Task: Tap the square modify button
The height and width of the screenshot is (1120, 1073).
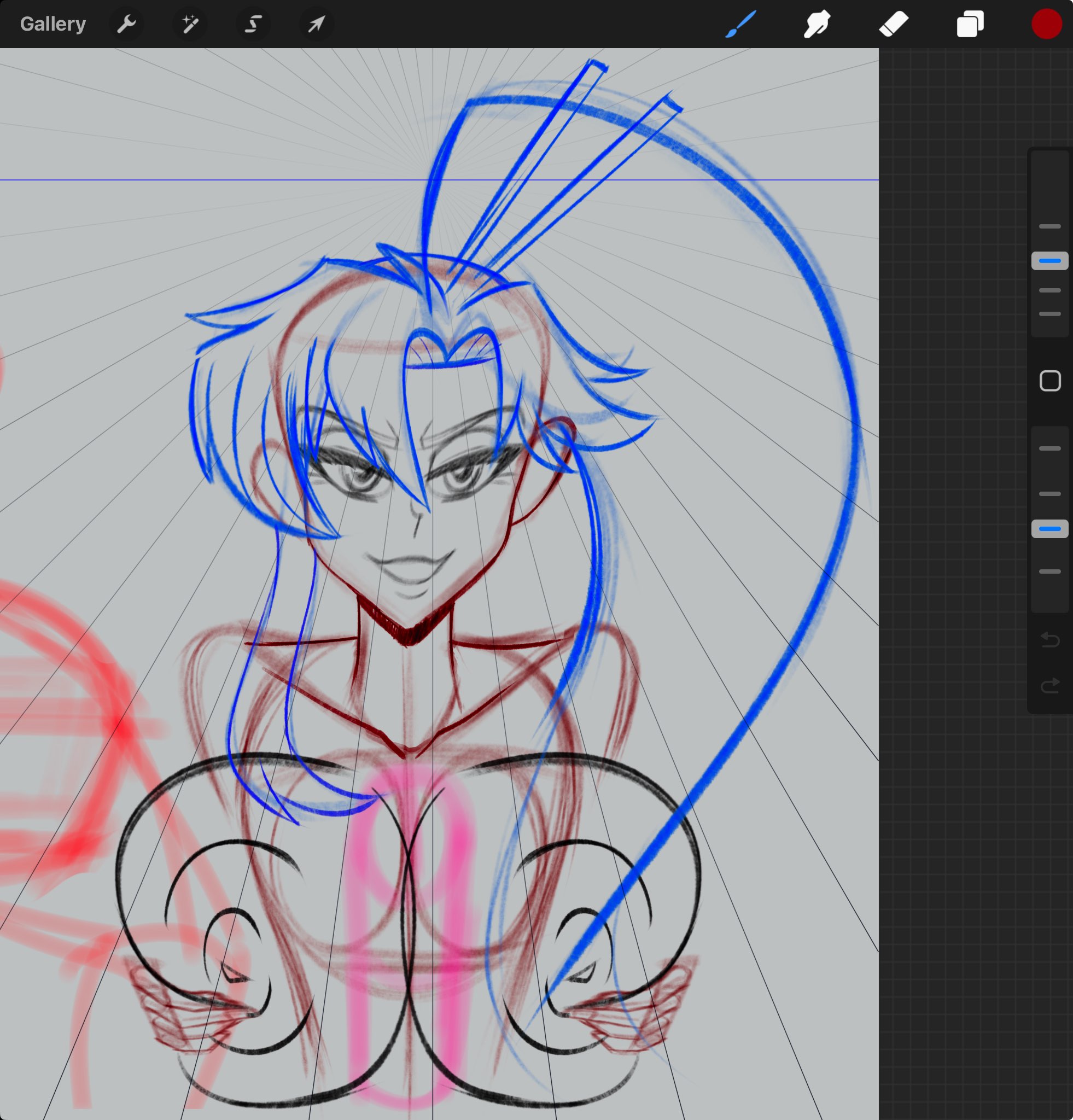Action: 1050,381
